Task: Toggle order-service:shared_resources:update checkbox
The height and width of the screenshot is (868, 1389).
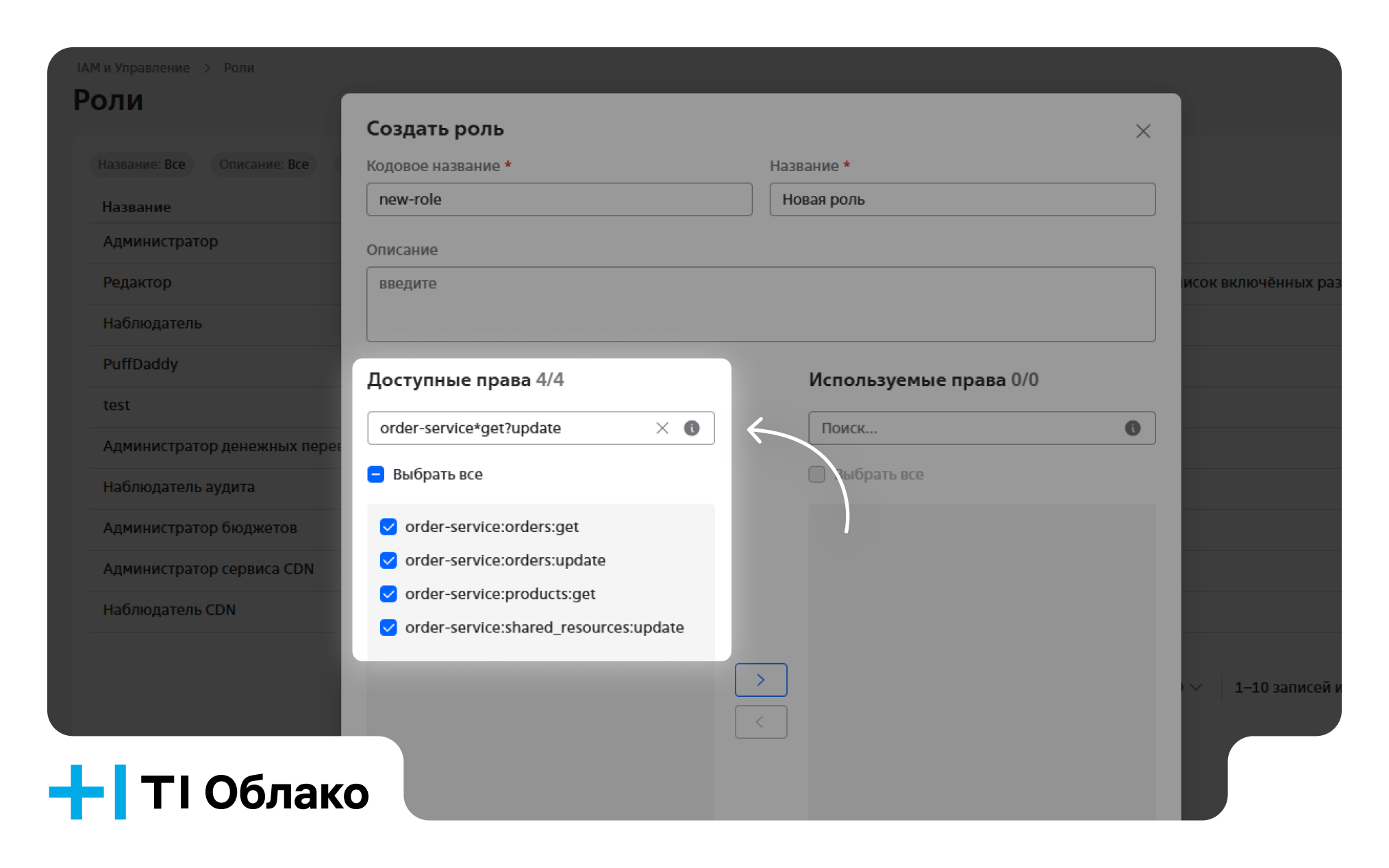Action: [388, 627]
